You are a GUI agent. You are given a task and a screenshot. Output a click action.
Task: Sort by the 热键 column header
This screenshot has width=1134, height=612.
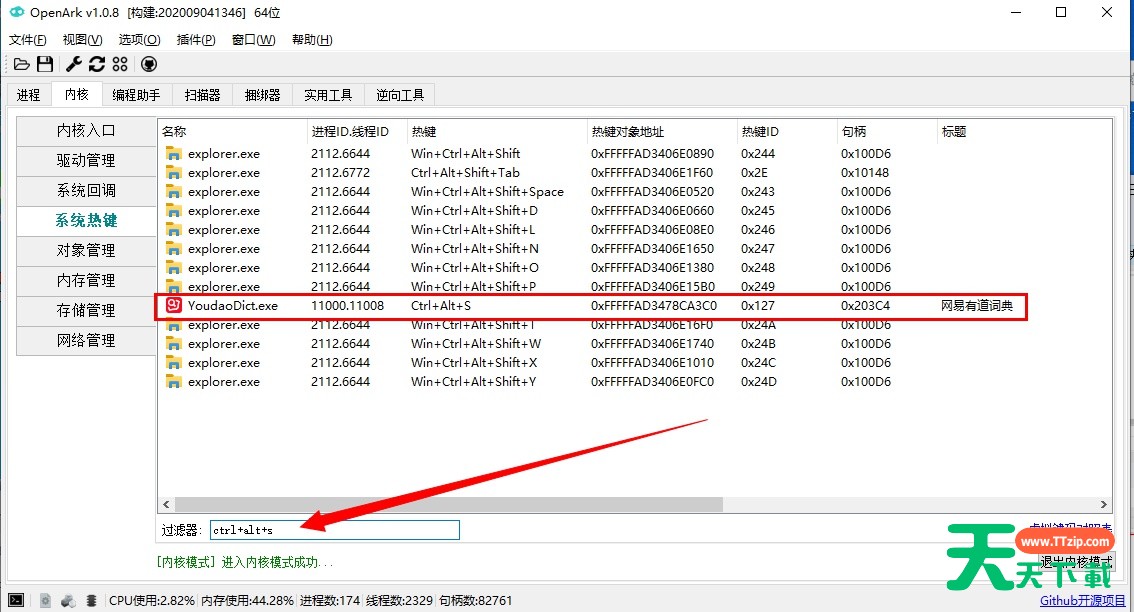click(495, 132)
